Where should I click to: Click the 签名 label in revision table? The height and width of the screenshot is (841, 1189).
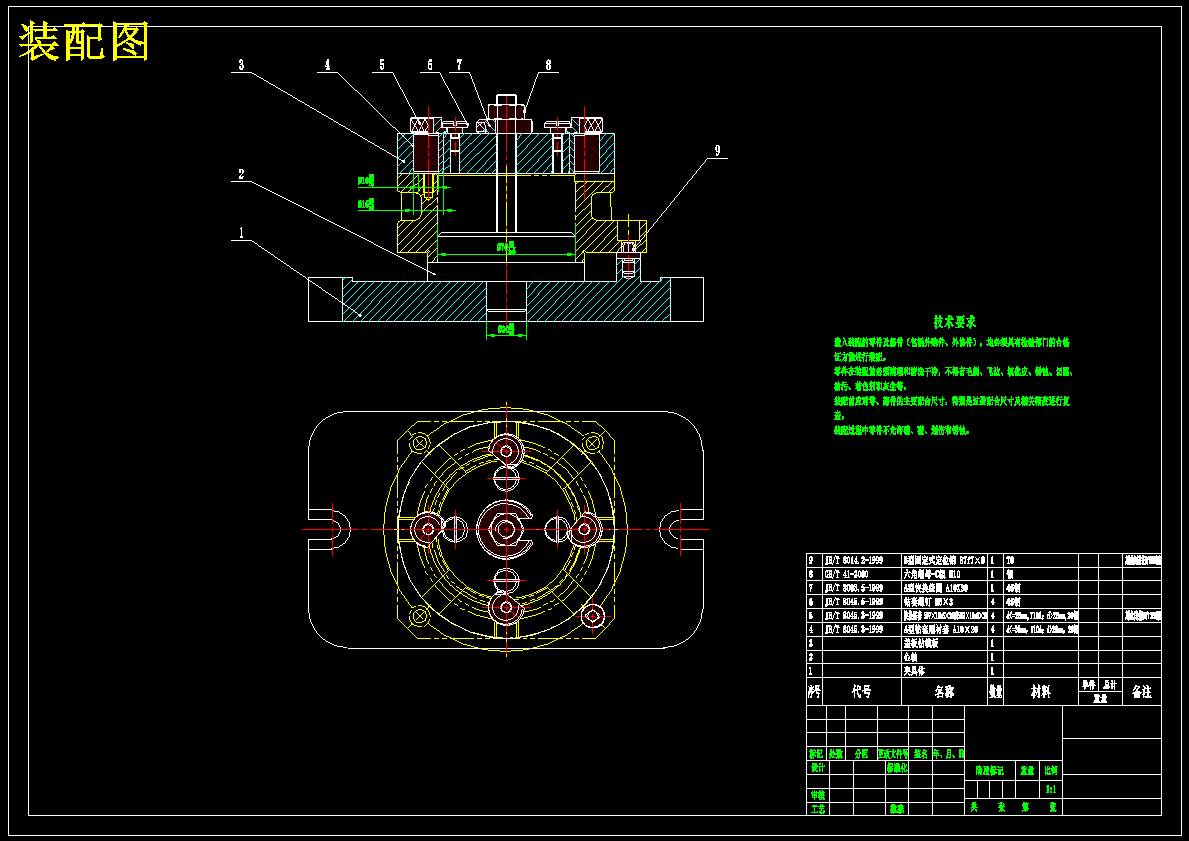tap(920, 754)
